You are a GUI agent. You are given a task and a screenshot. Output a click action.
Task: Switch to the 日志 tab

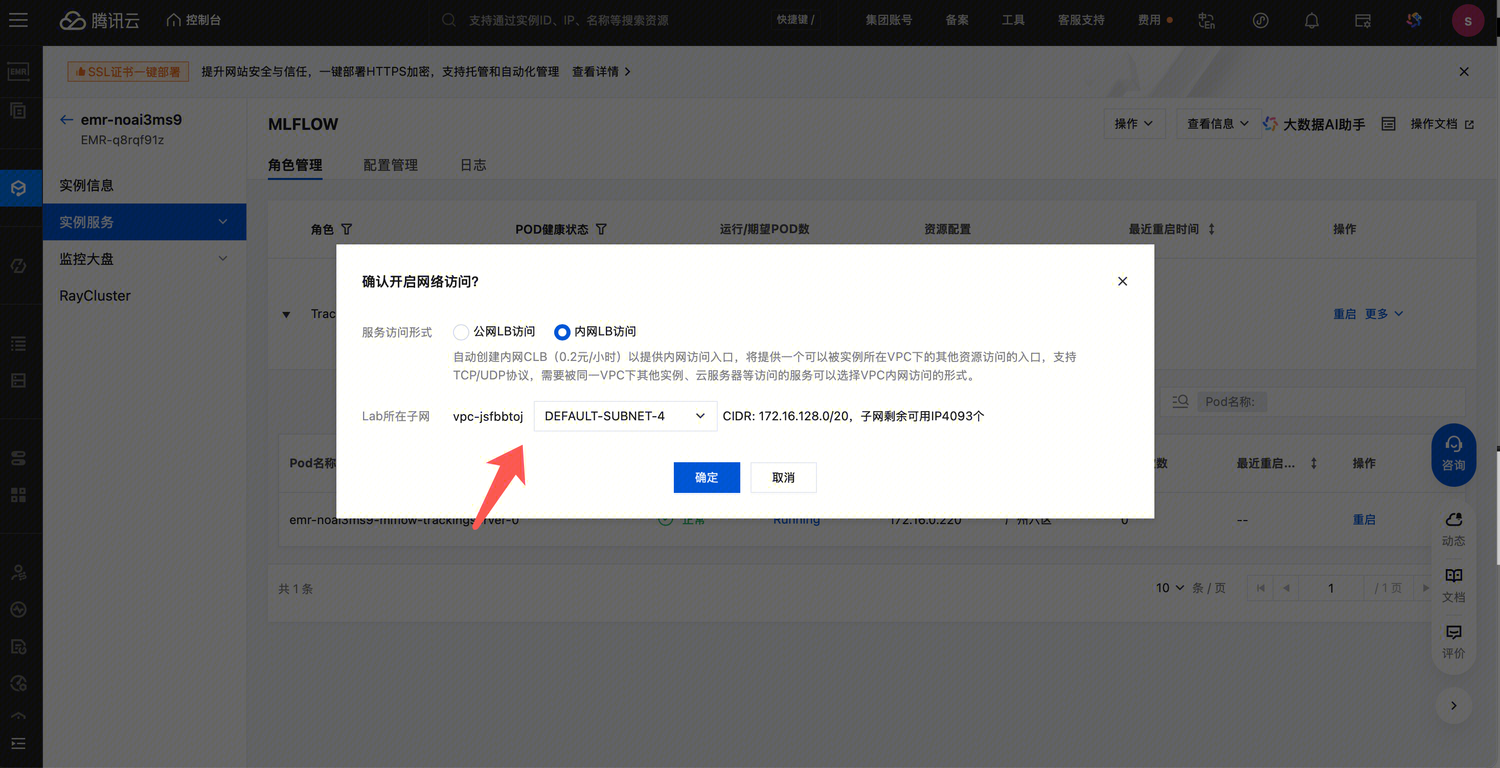coord(473,165)
